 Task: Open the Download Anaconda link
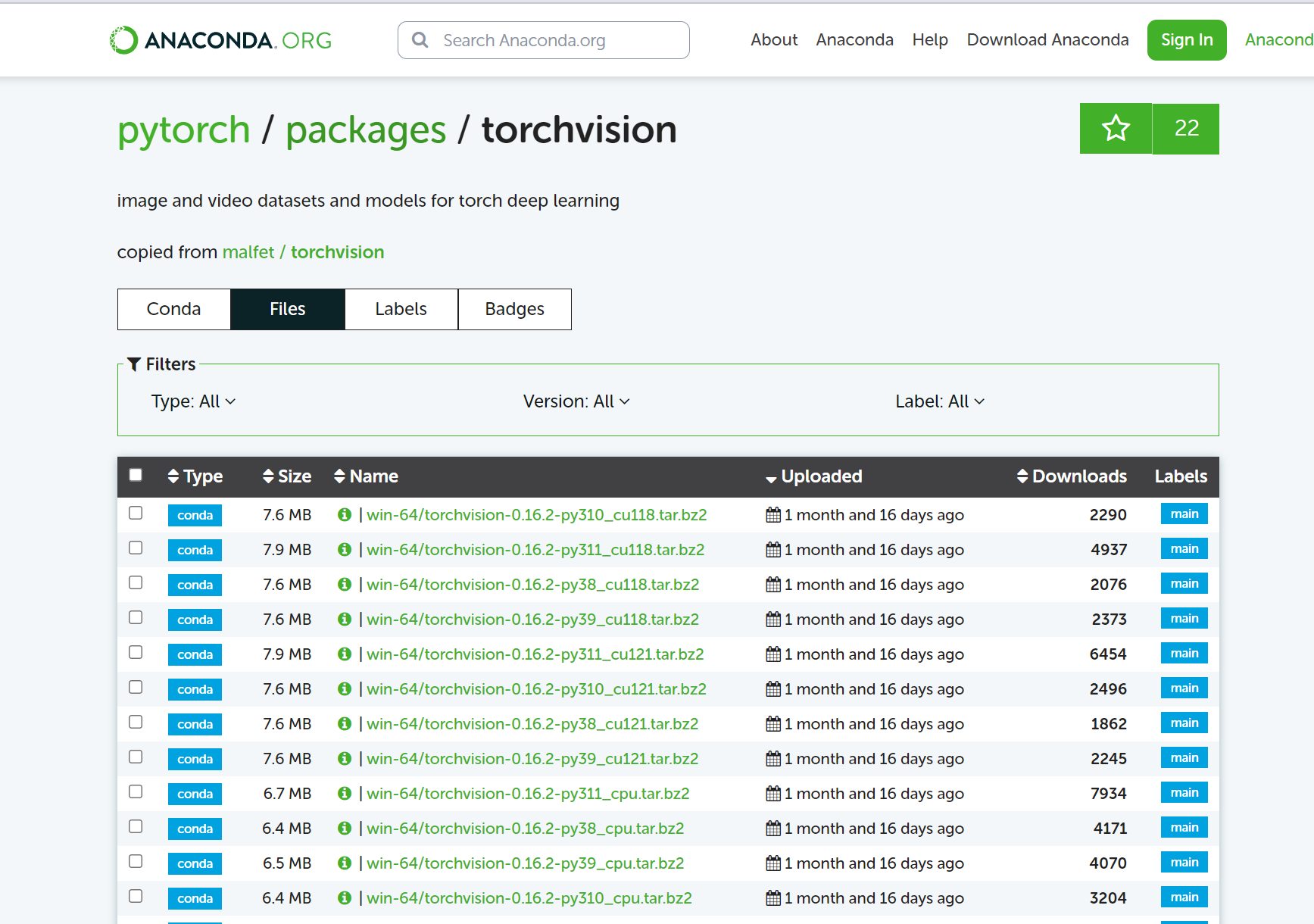pos(1047,40)
